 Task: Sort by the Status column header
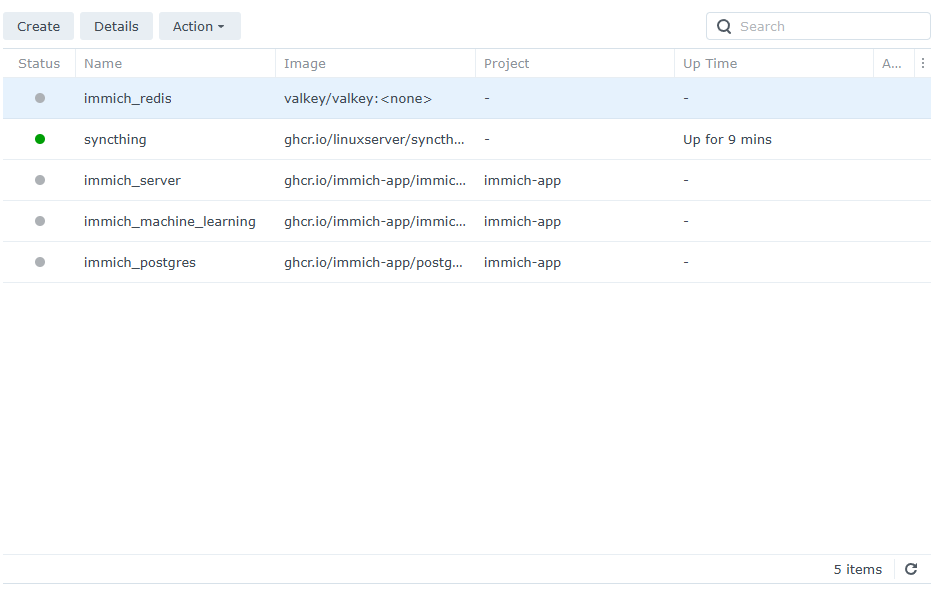coord(39,63)
